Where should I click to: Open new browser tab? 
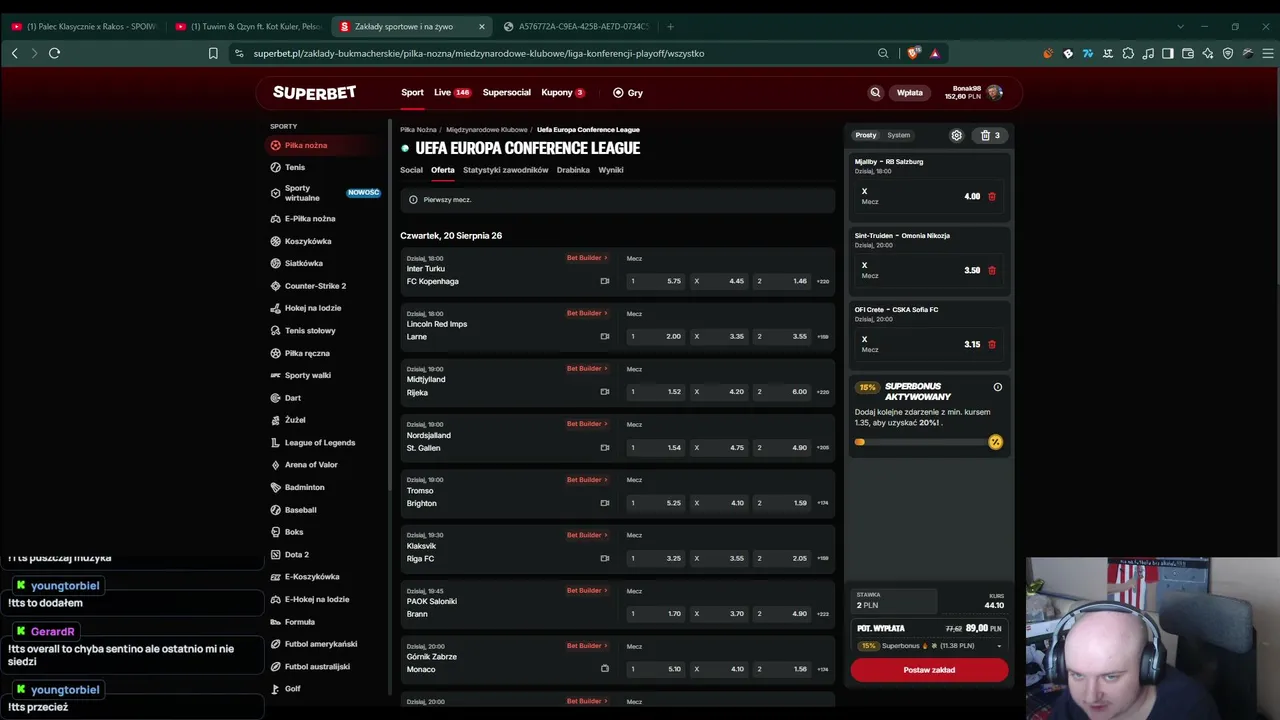(670, 26)
